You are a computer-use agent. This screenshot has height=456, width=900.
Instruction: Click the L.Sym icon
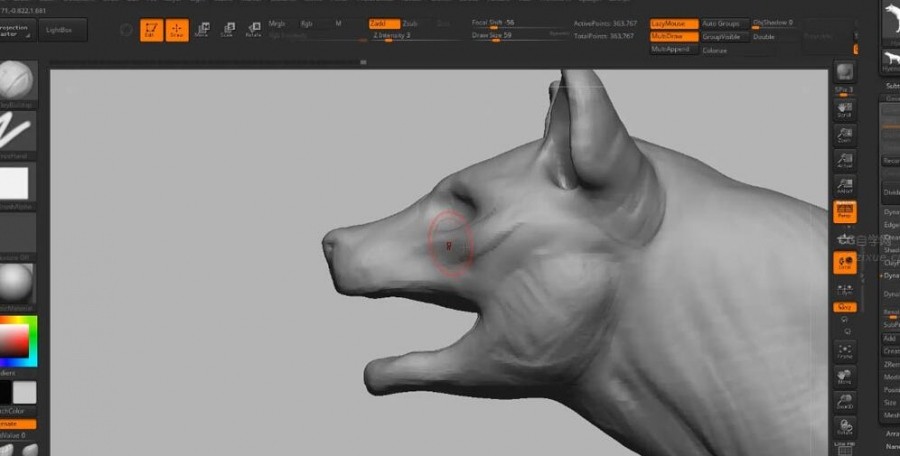[845, 289]
